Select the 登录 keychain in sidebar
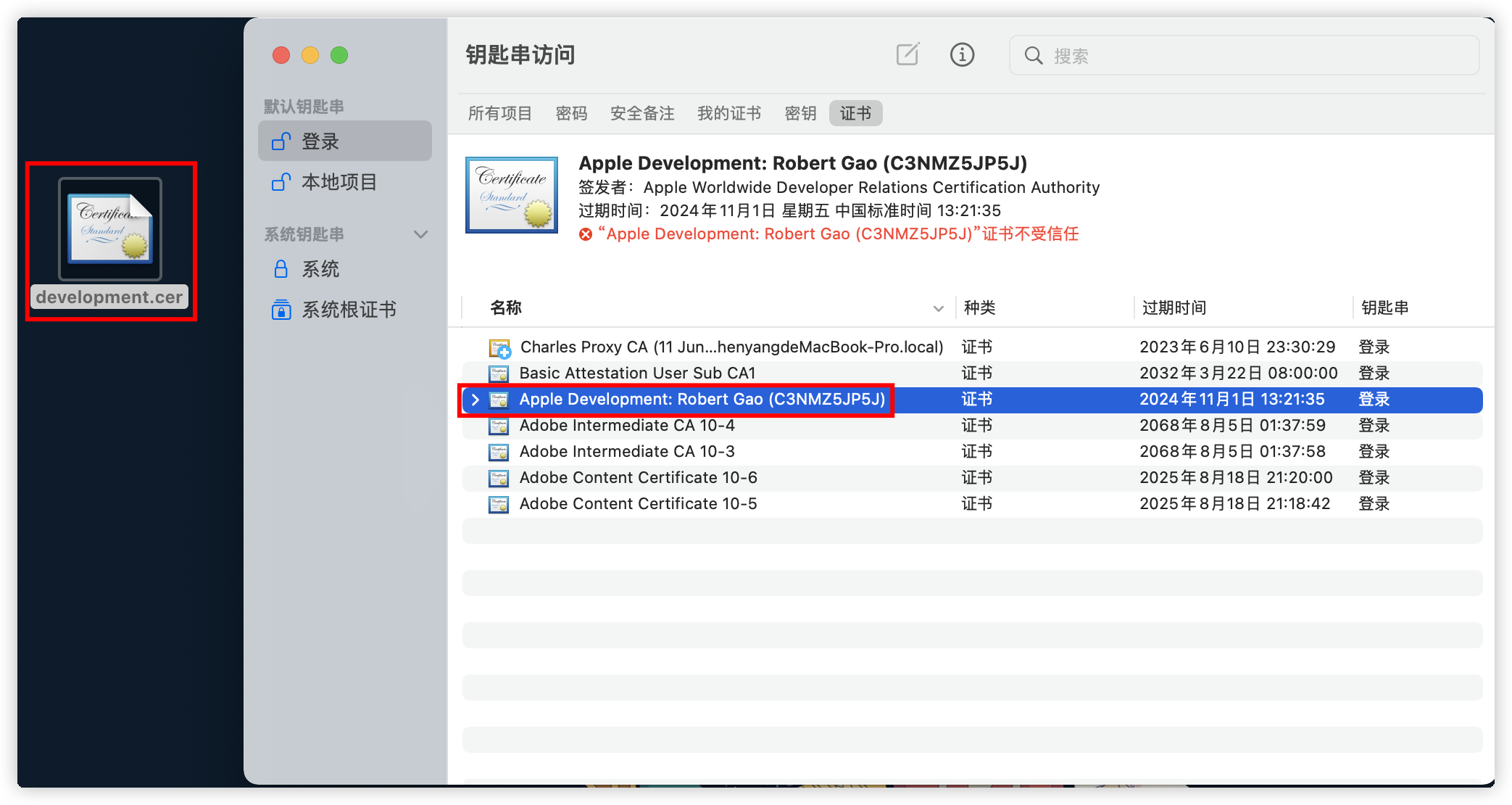The height and width of the screenshot is (805, 1512). [x=345, y=141]
